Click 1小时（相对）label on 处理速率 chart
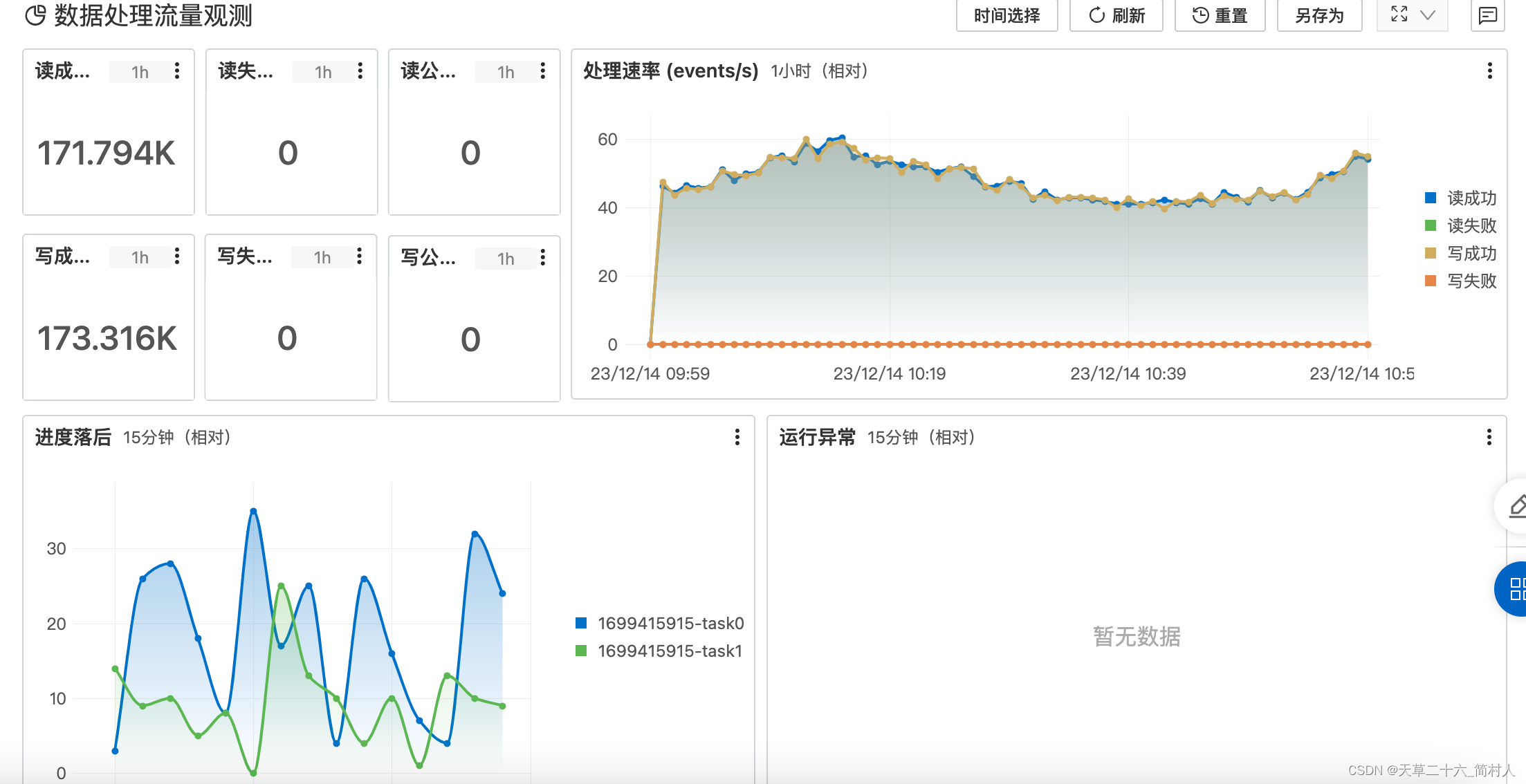Image resolution: width=1526 pixels, height=784 pixels. [x=820, y=71]
